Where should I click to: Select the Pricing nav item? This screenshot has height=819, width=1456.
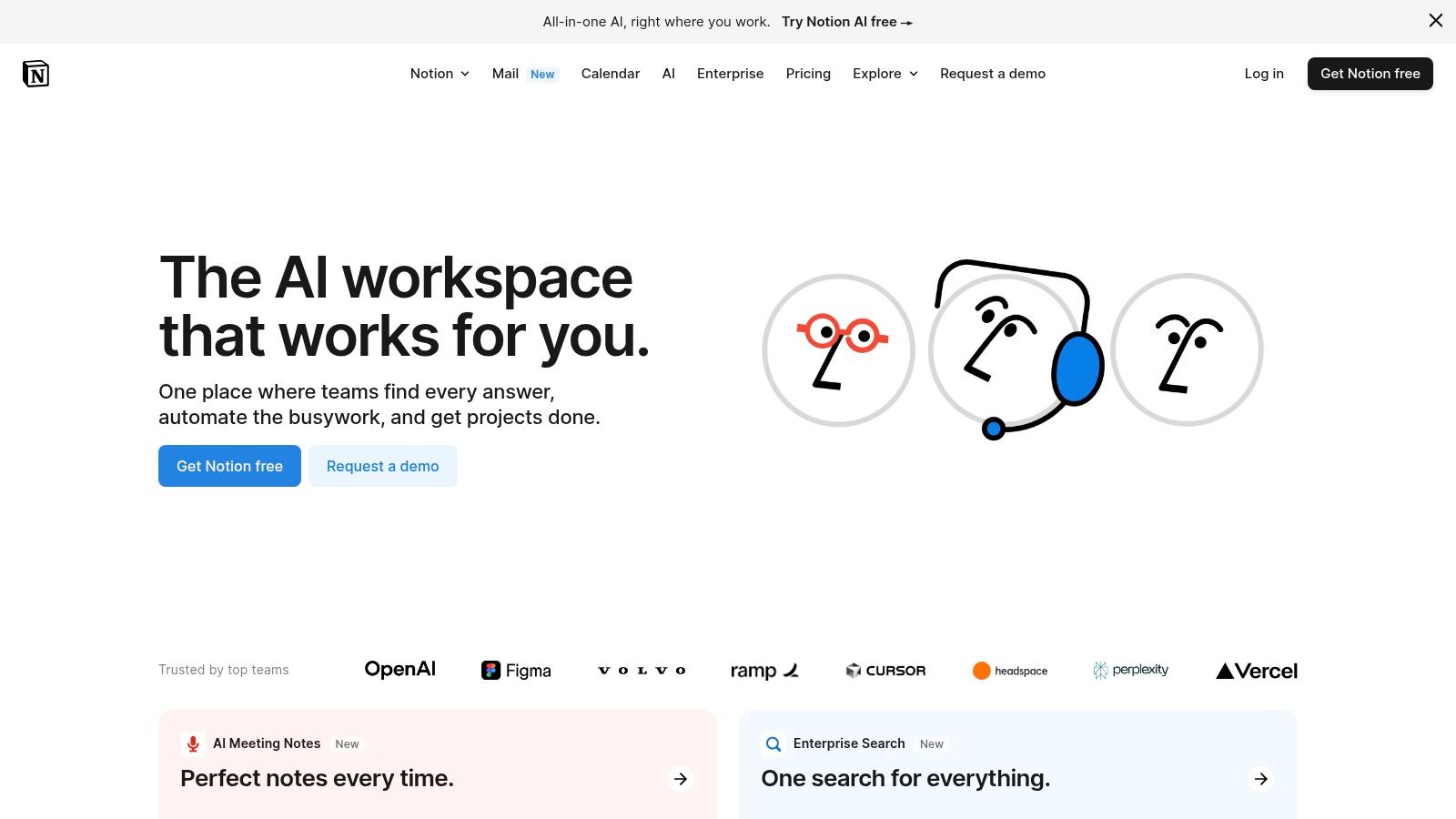click(808, 74)
